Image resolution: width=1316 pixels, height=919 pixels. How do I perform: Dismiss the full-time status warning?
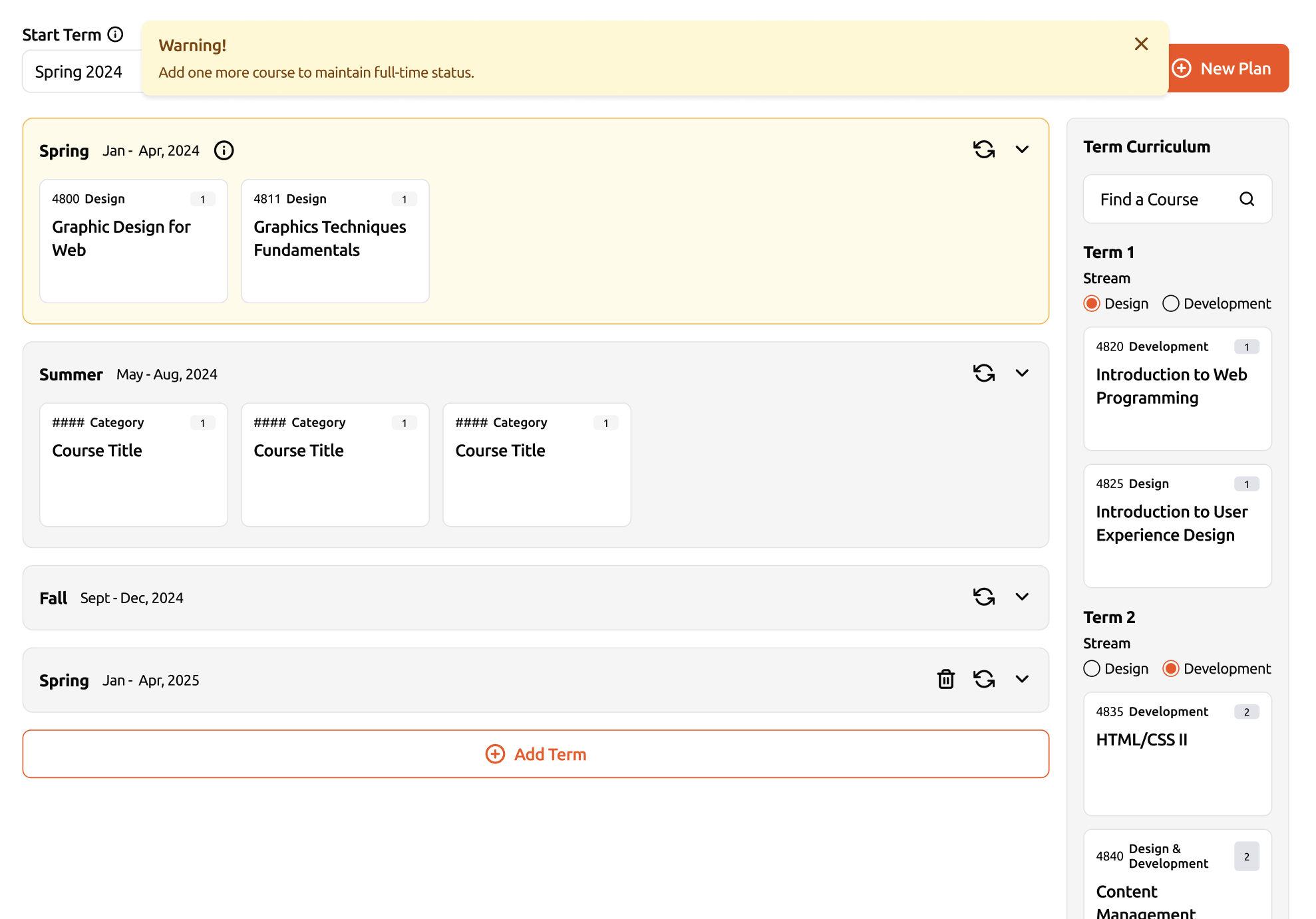click(1141, 44)
